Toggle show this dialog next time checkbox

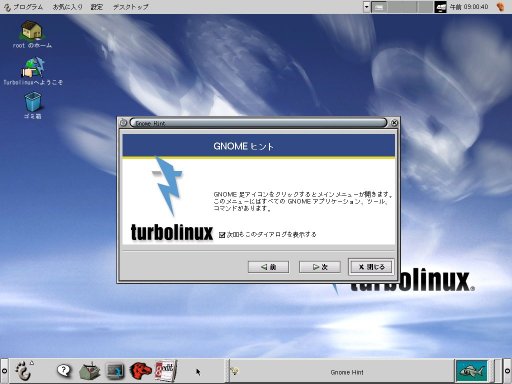pyautogui.click(x=222, y=235)
